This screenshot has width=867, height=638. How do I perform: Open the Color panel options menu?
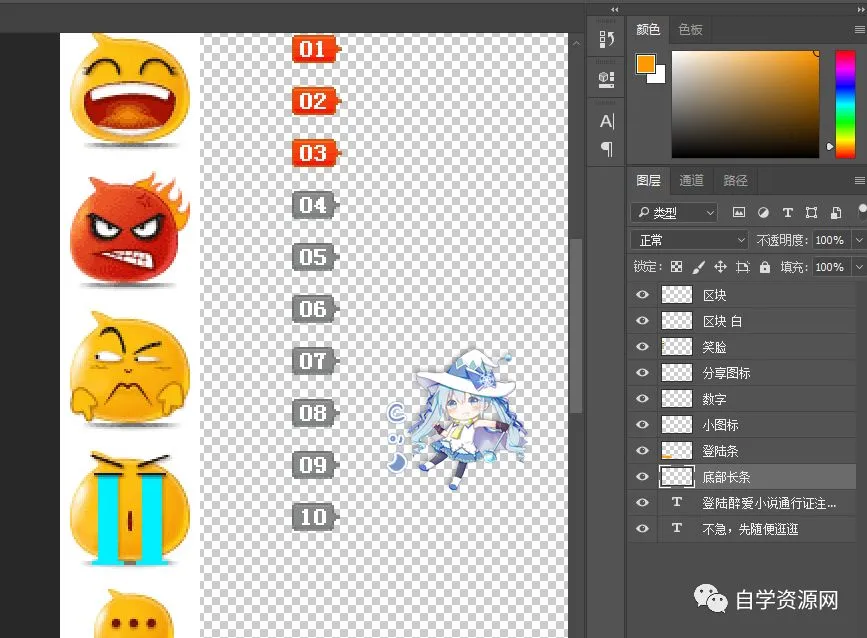point(859,30)
